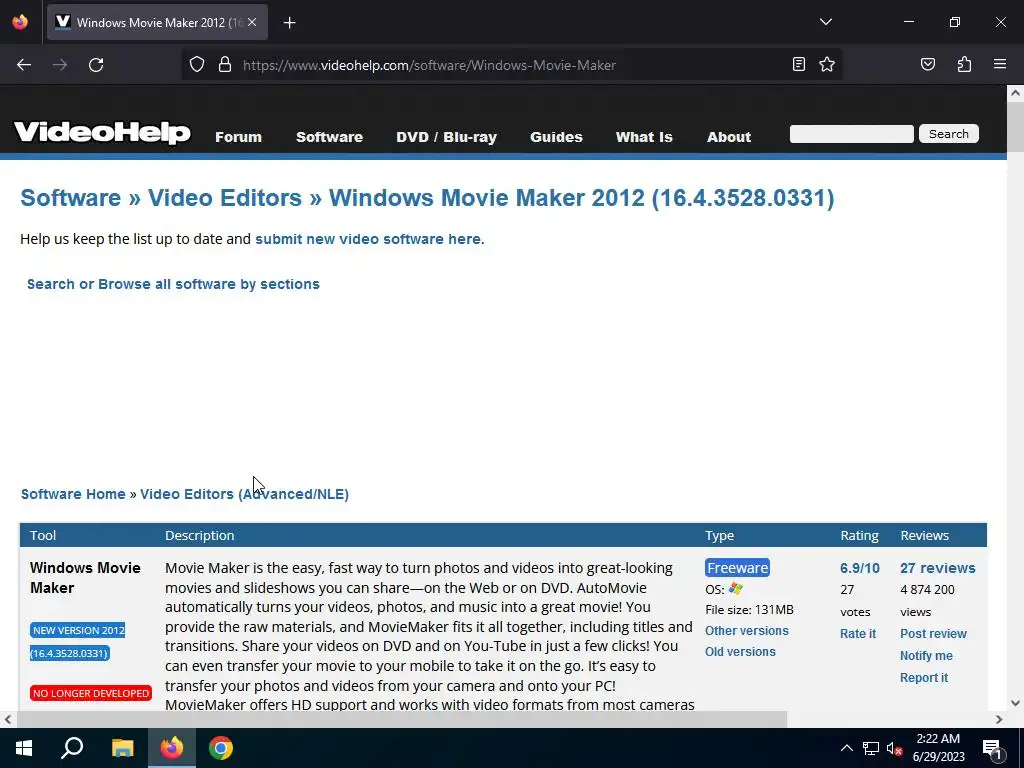The width and height of the screenshot is (1024, 768).
Task: Open the DVD / Blu-ray menu
Action: point(446,137)
